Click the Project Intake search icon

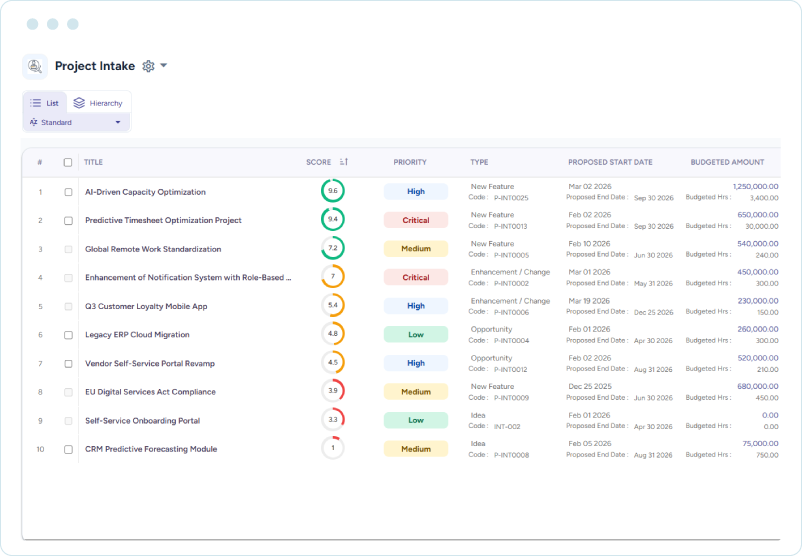pos(35,66)
